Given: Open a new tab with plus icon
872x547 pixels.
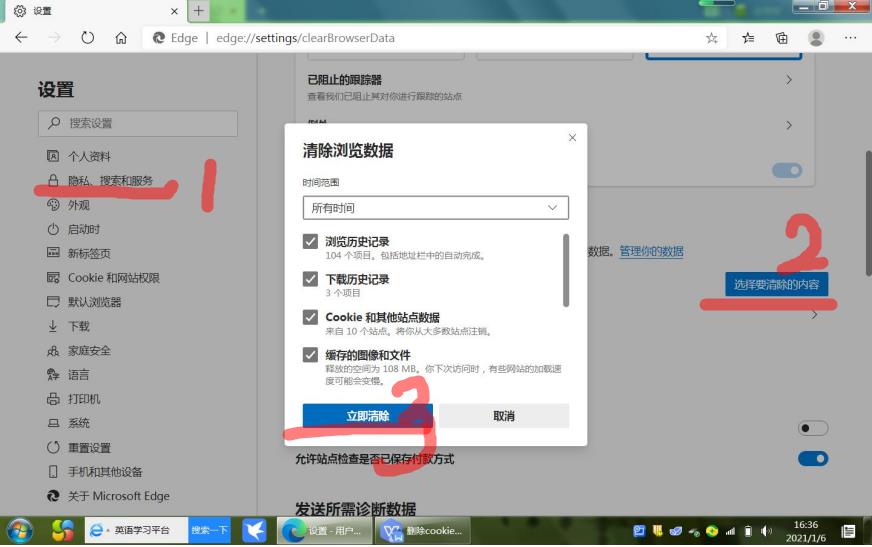Looking at the screenshot, I should [199, 11].
